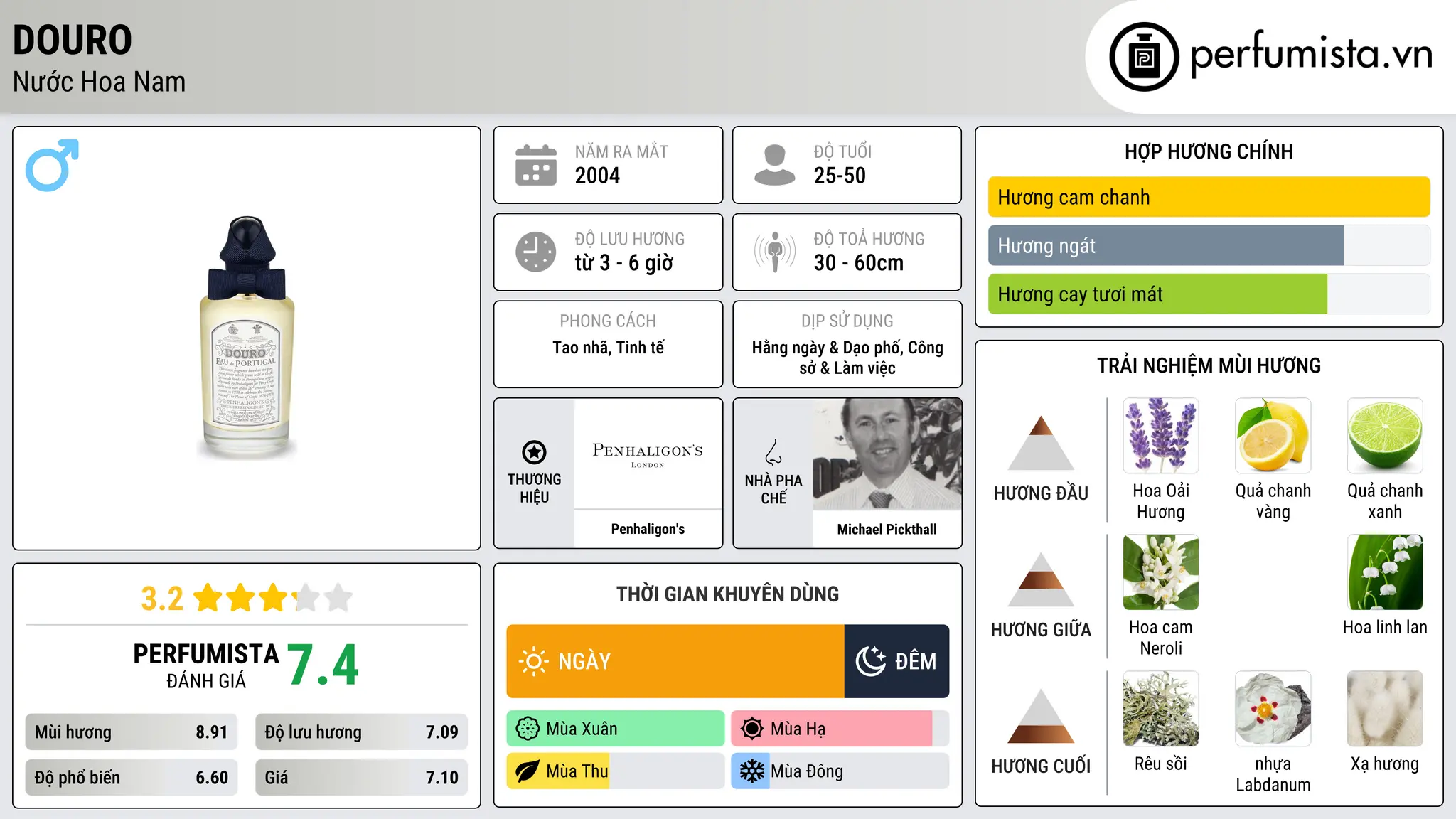1456x819 pixels.
Task: Click the Giá 7.10 score bar
Action: pyautogui.click(x=361, y=778)
